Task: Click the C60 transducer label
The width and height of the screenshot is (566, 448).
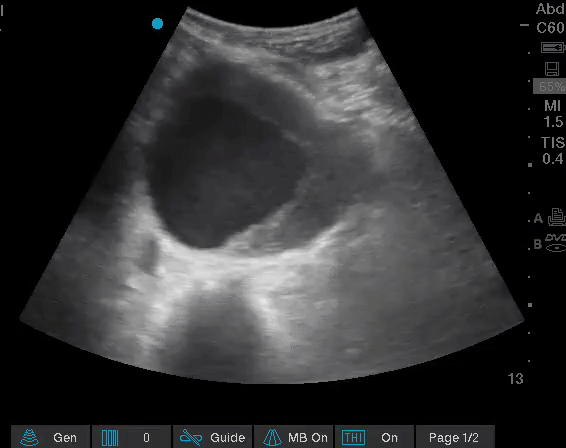Action: pos(550,27)
